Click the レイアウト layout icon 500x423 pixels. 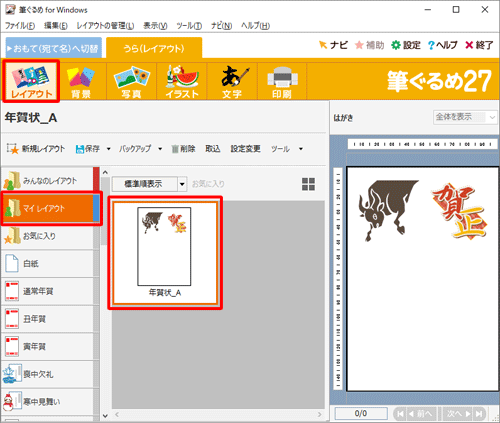pyautogui.click(x=31, y=81)
